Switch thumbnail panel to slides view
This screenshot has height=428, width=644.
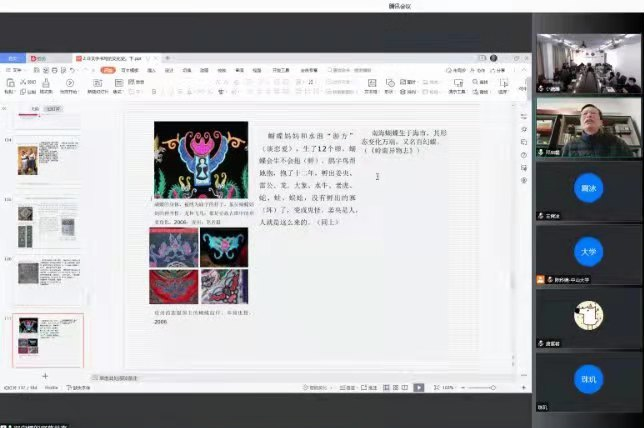pyautogui.click(x=53, y=108)
